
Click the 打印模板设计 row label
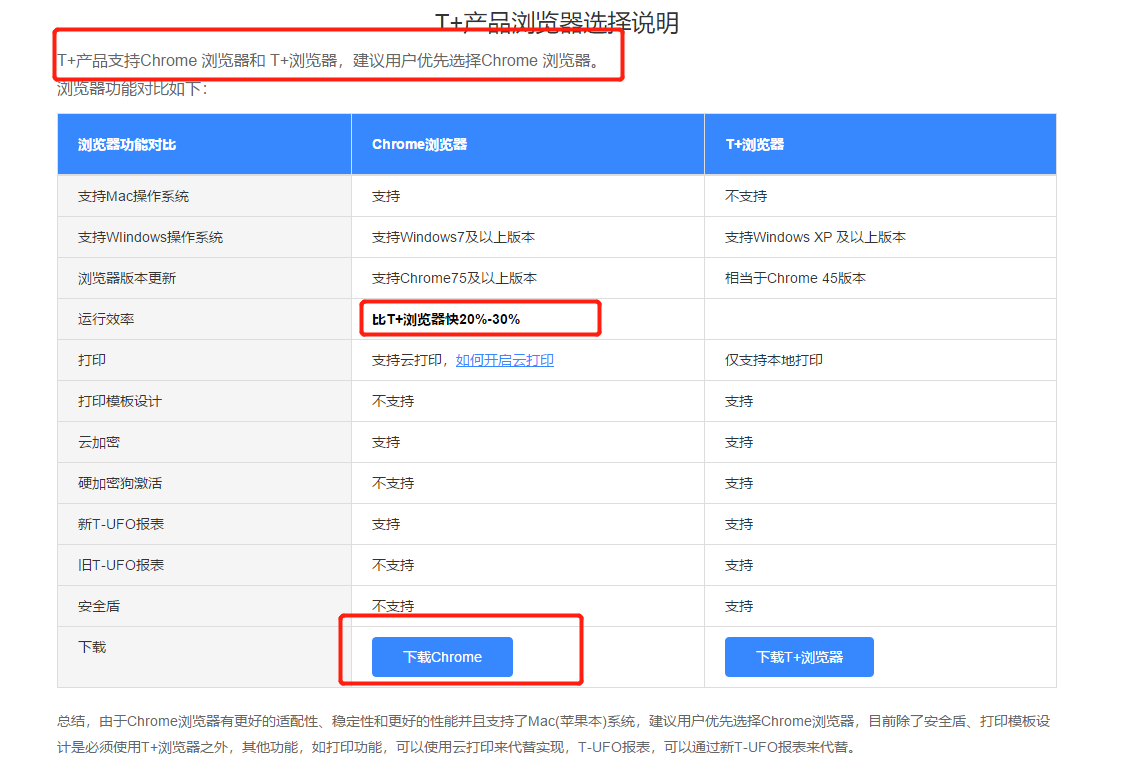(x=120, y=401)
